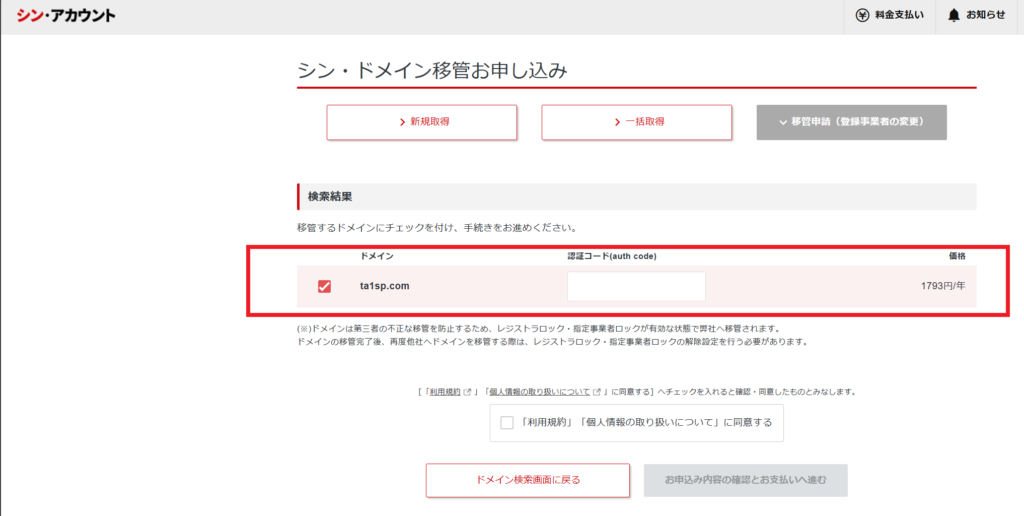The height and width of the screenshot is (516, 1024).
Task: Open the 新規取得 tab
Action: coord(421,122)
